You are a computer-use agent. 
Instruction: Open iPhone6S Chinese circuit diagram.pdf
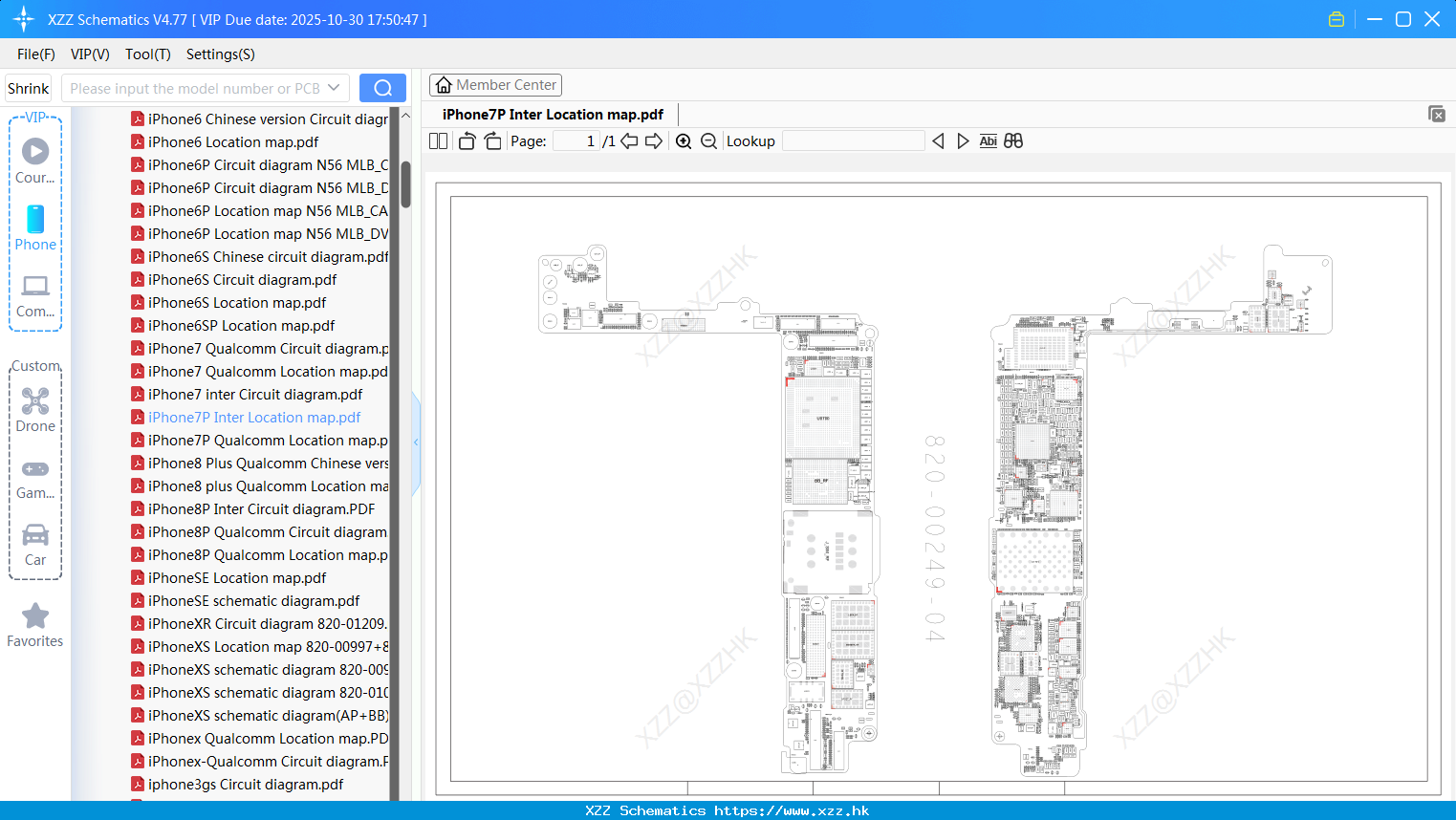point(259,257)
